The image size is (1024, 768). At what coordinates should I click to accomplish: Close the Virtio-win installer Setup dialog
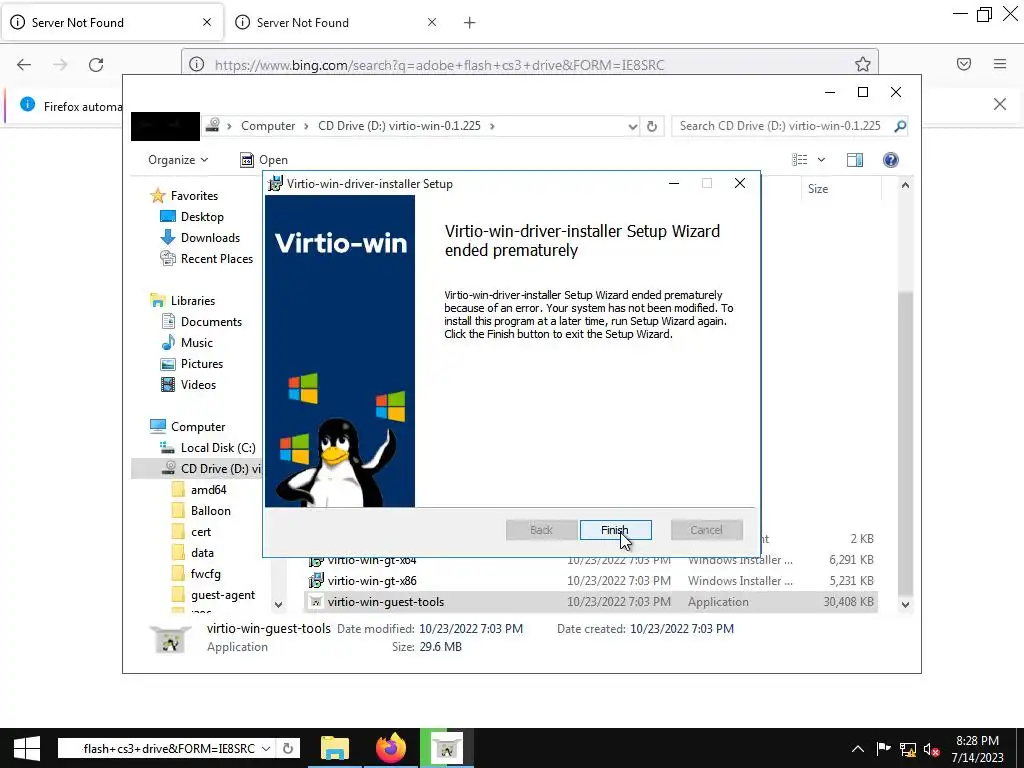point(740,184)
